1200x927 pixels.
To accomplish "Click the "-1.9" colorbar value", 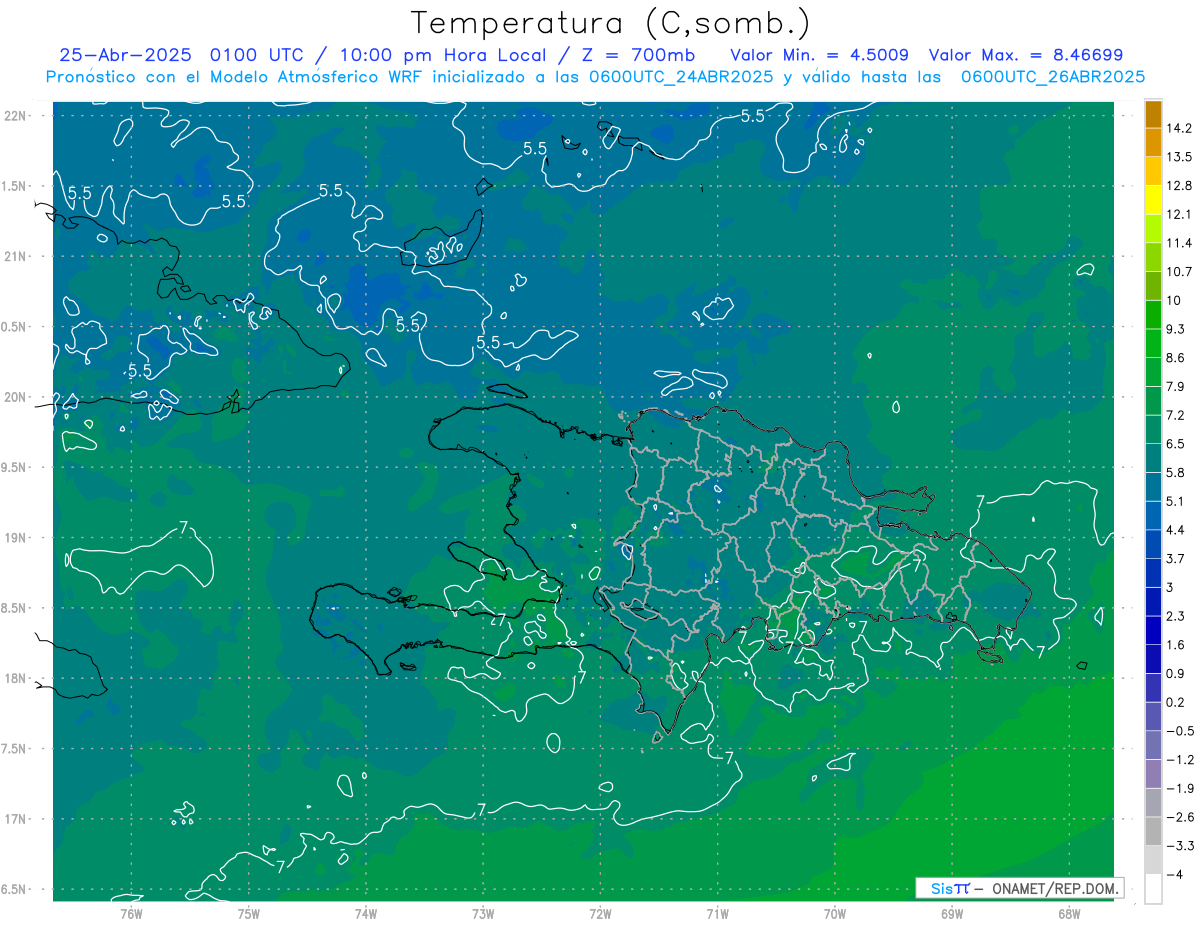I will pyautogui.click(x=1180, y=788).
